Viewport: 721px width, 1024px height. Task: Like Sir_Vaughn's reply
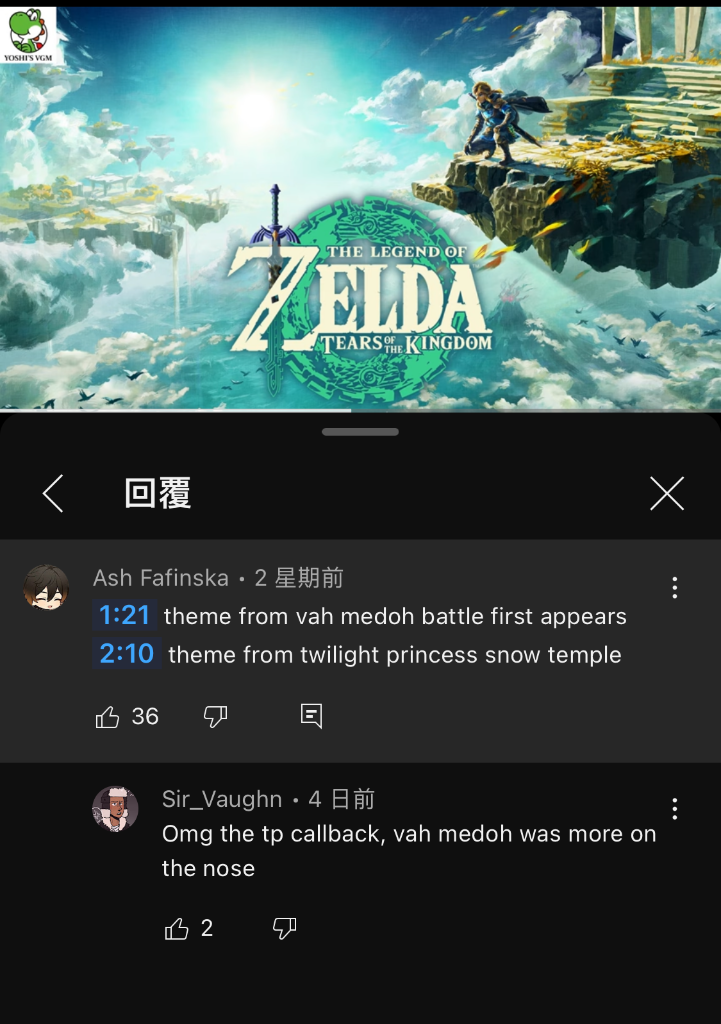pos(176,928)
